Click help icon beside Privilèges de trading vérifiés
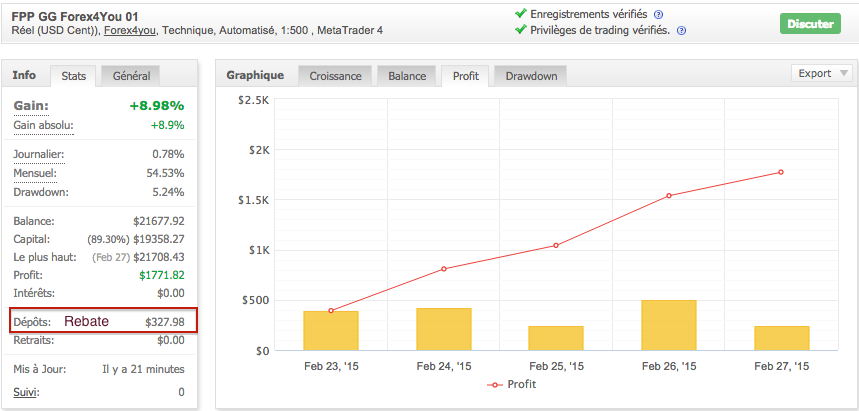 681,31
